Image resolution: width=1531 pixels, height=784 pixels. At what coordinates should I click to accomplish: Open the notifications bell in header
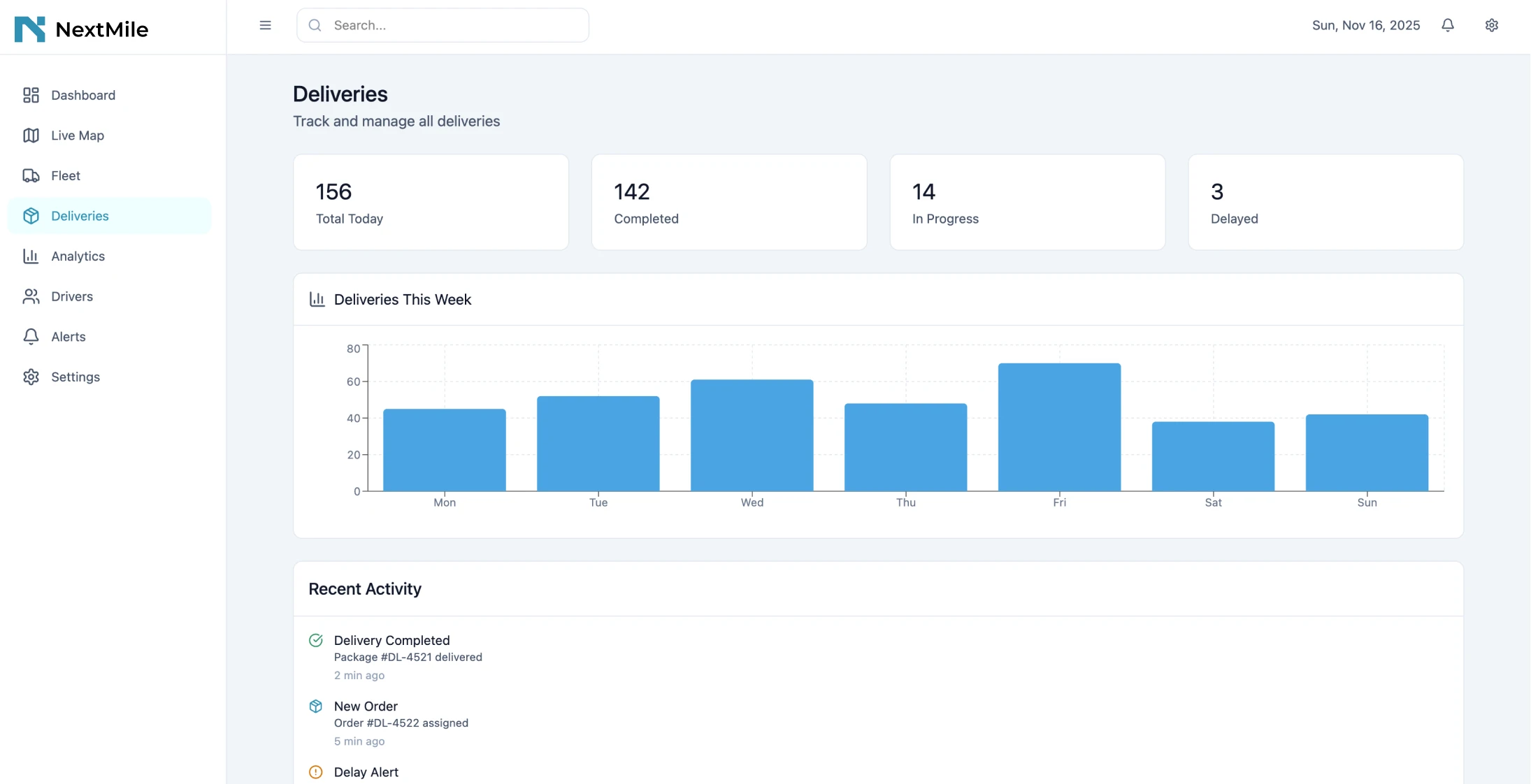pyautogui.click(x=1448, y=25)
